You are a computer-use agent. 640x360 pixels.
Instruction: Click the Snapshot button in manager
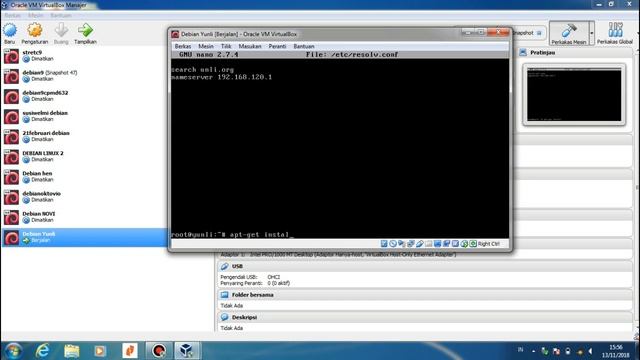pyautogui.click(x=528, y=33)
